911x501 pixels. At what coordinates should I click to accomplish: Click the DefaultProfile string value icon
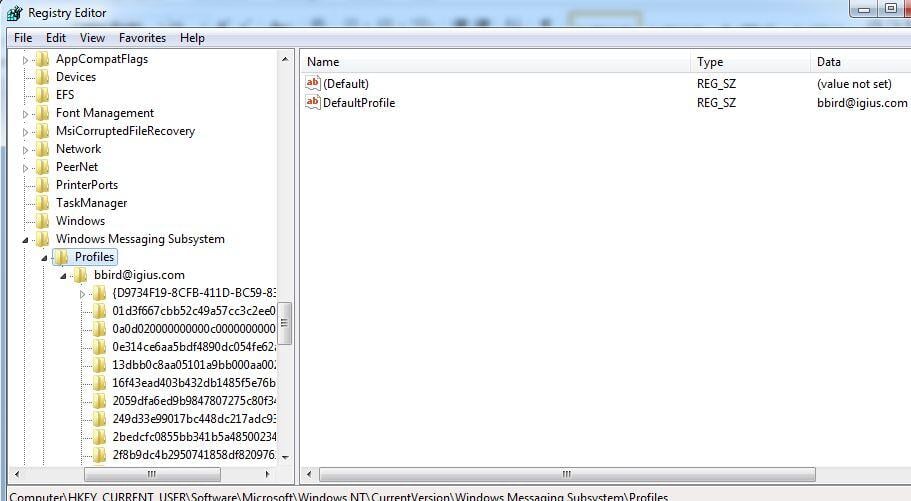tap(313, 102)
